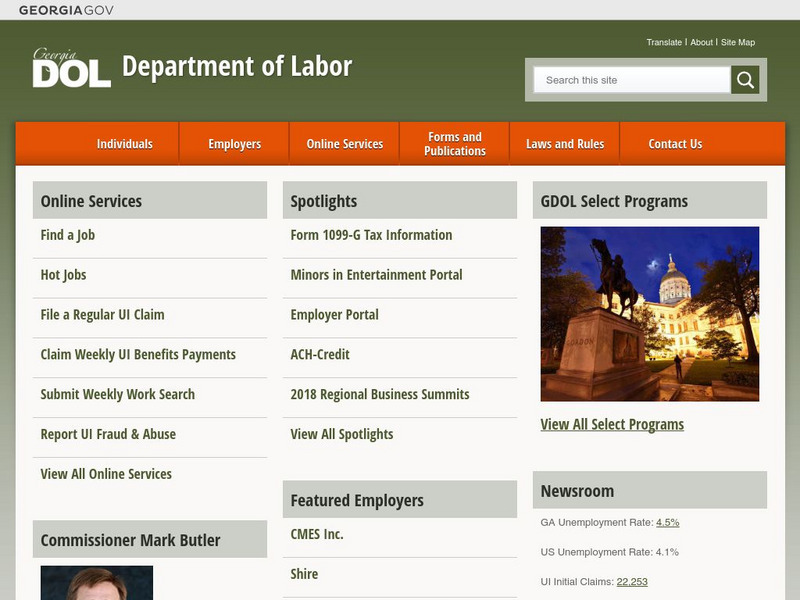The image size is (800, 600).
Task: Open the Site Map
Action: 738,42
